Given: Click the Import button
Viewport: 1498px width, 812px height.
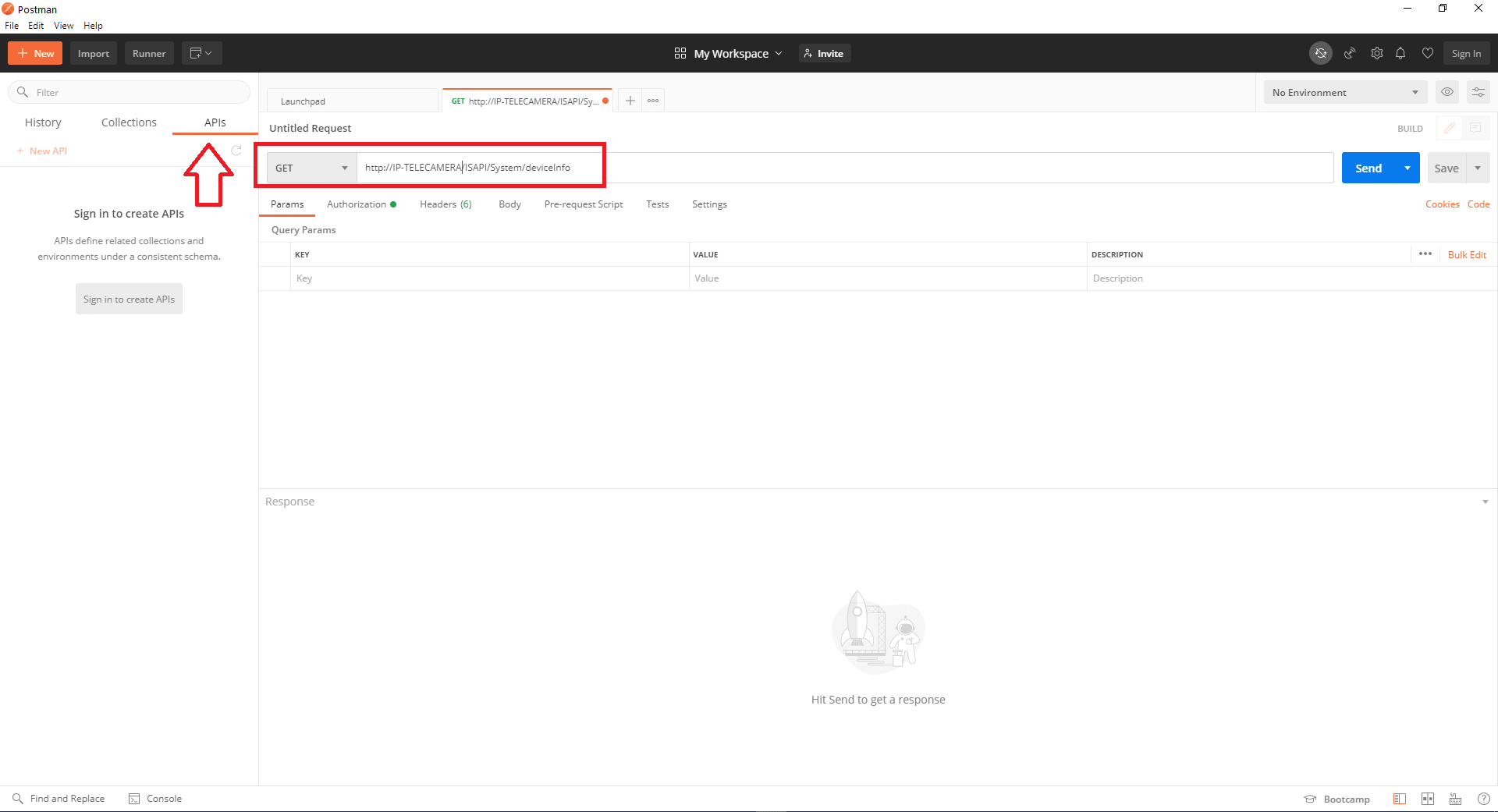Looking at the screenshot, I should (x=94, y=53).
